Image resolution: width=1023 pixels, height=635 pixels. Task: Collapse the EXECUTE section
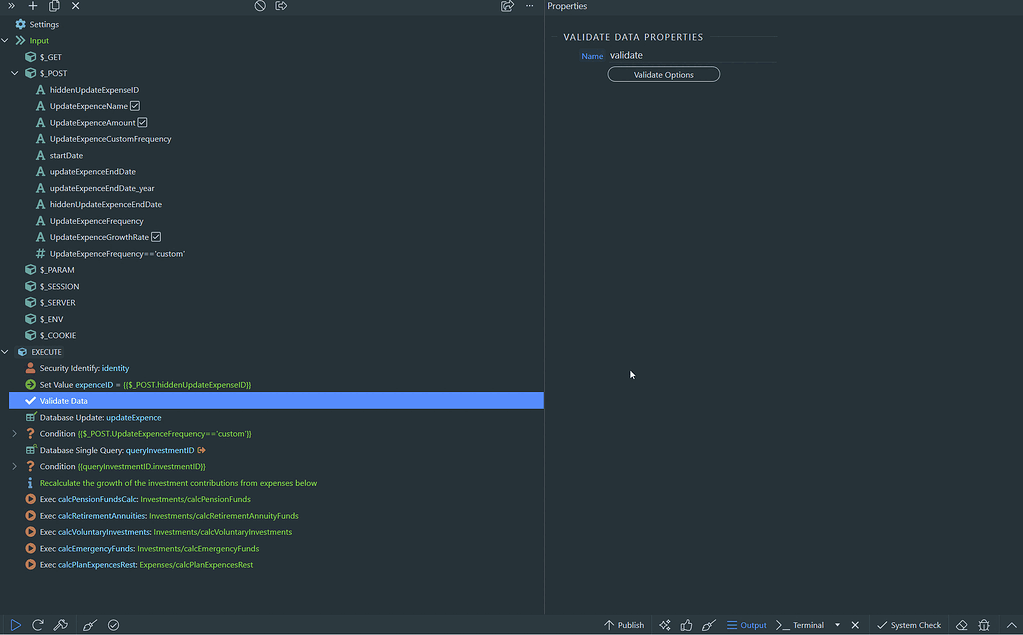5,352
